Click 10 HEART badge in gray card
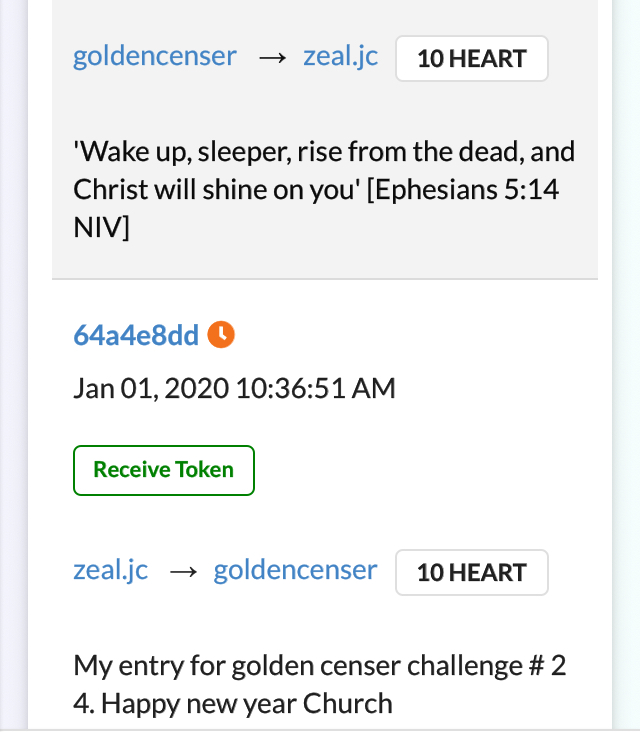 [472, 58]
